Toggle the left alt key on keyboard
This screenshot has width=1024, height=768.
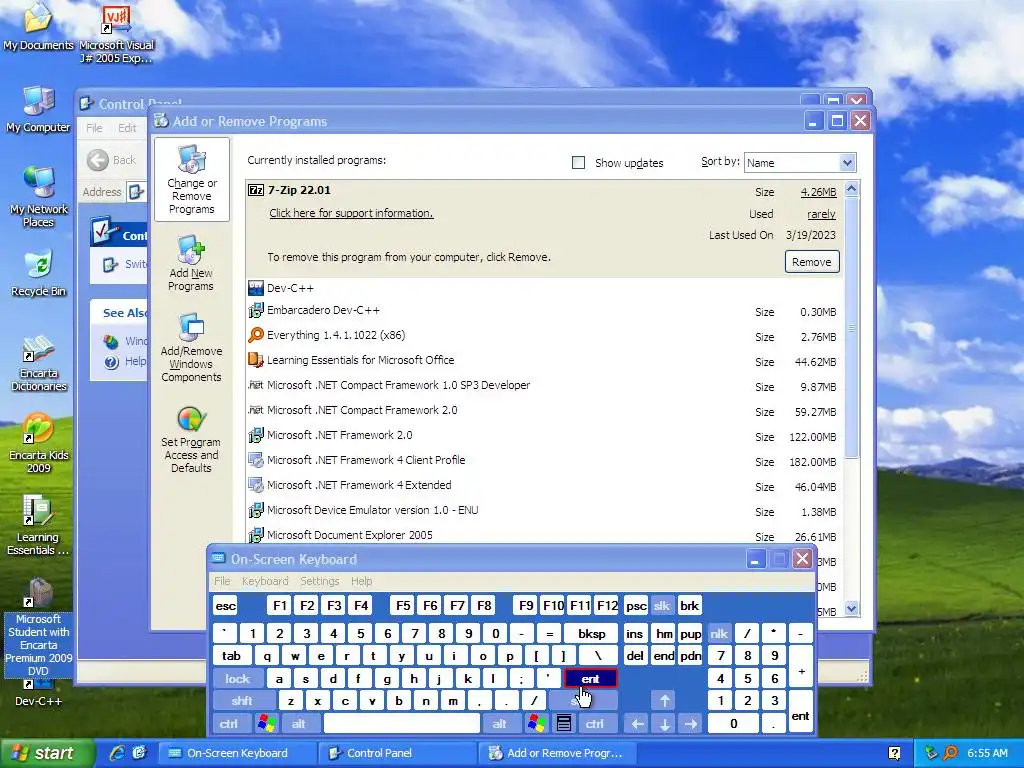[299, 724]
